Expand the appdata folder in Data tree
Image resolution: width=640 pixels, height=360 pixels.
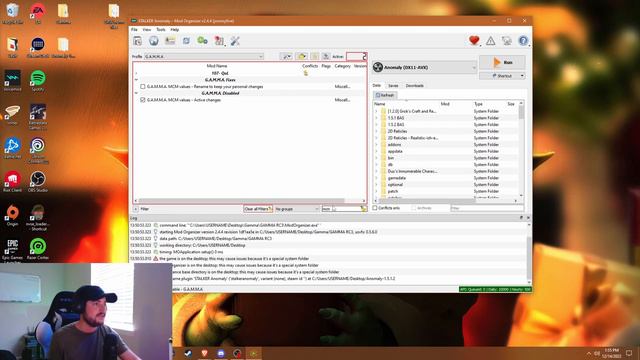pos(376,151)
